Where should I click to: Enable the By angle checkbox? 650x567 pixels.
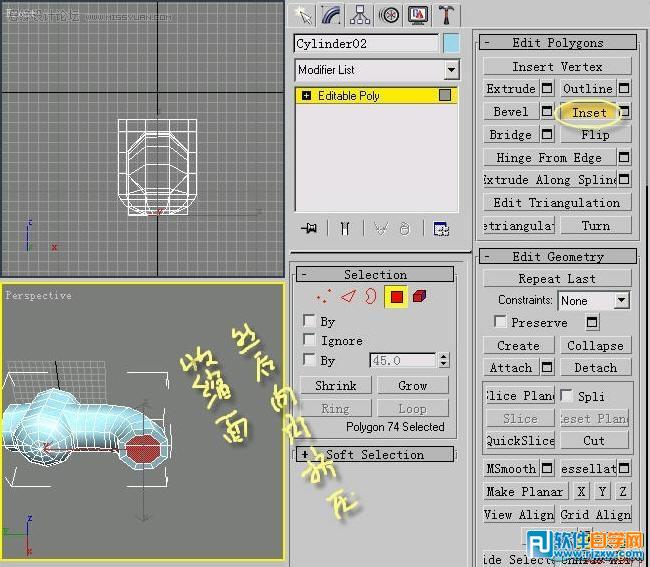pos(309,359)
